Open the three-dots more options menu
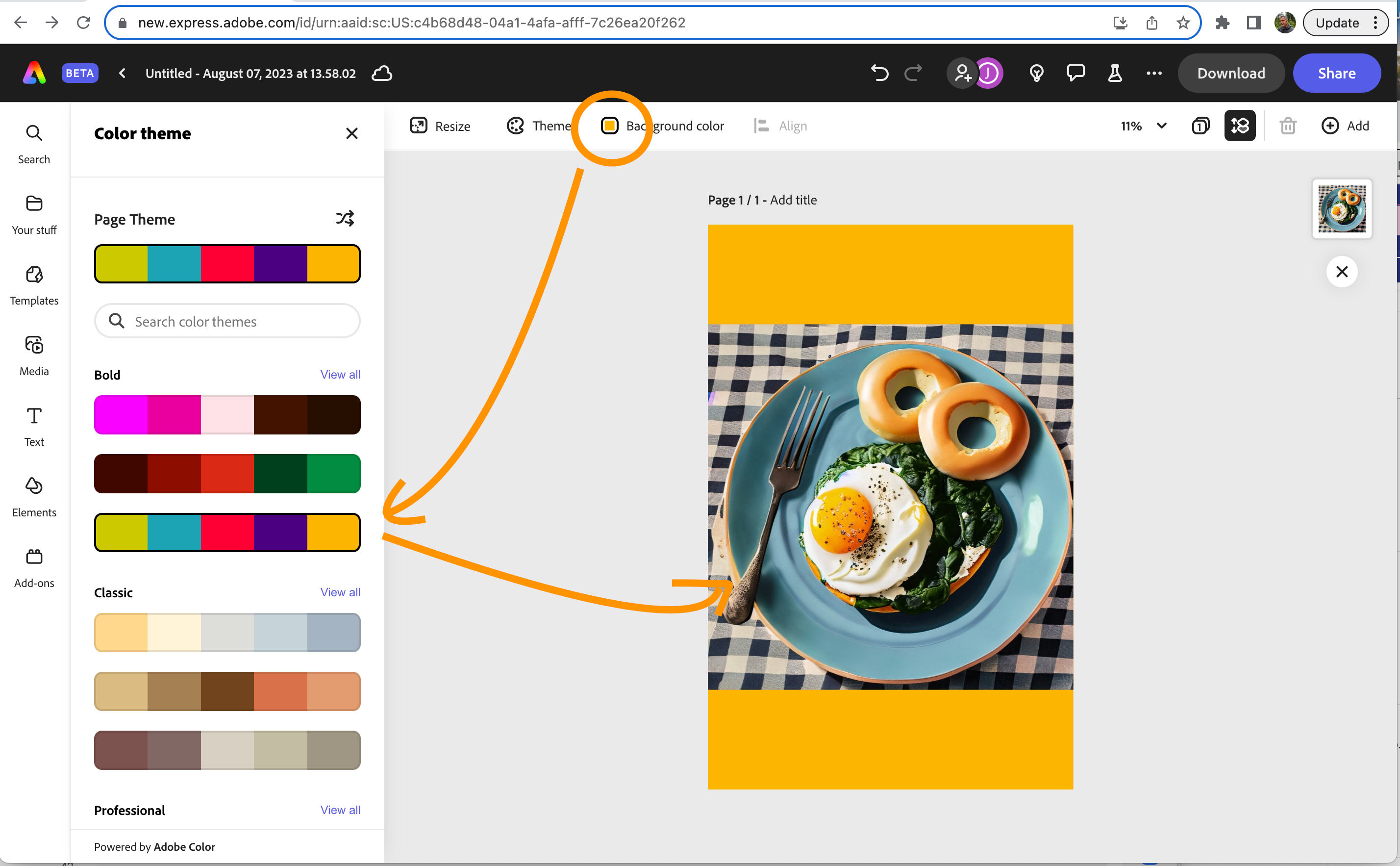 click(x=1154, y=74)
